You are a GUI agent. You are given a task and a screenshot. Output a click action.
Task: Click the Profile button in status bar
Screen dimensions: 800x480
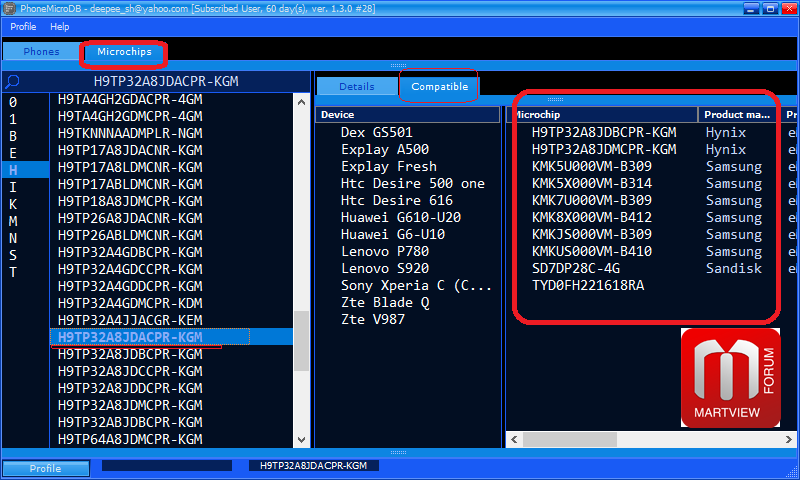tap(45, 468)
